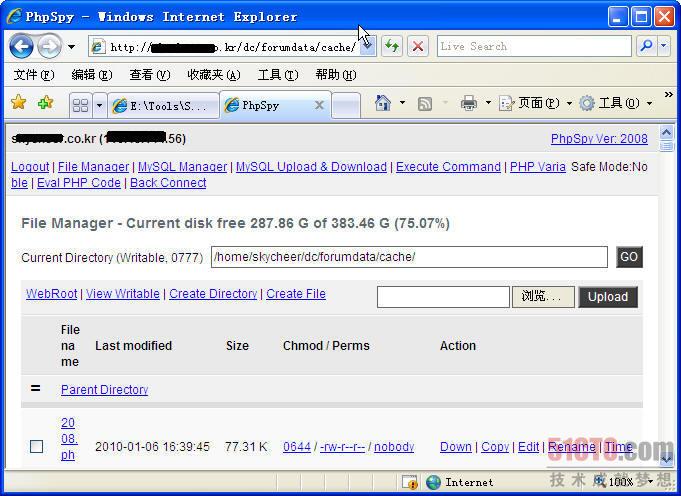Open the 工具(O) toolbar menu

[616, 103]
